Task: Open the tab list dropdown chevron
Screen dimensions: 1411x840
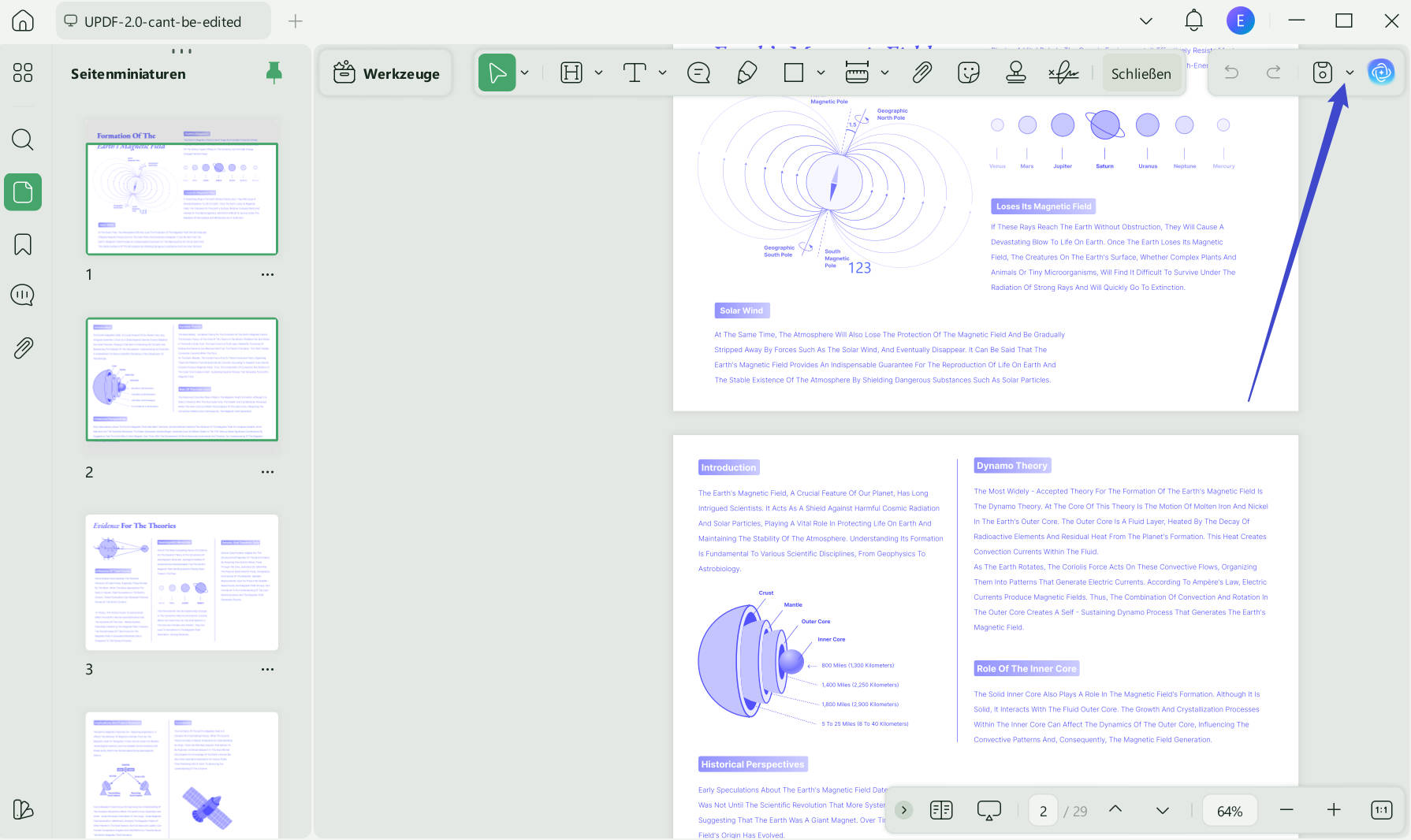Action: click(1146, 21)
